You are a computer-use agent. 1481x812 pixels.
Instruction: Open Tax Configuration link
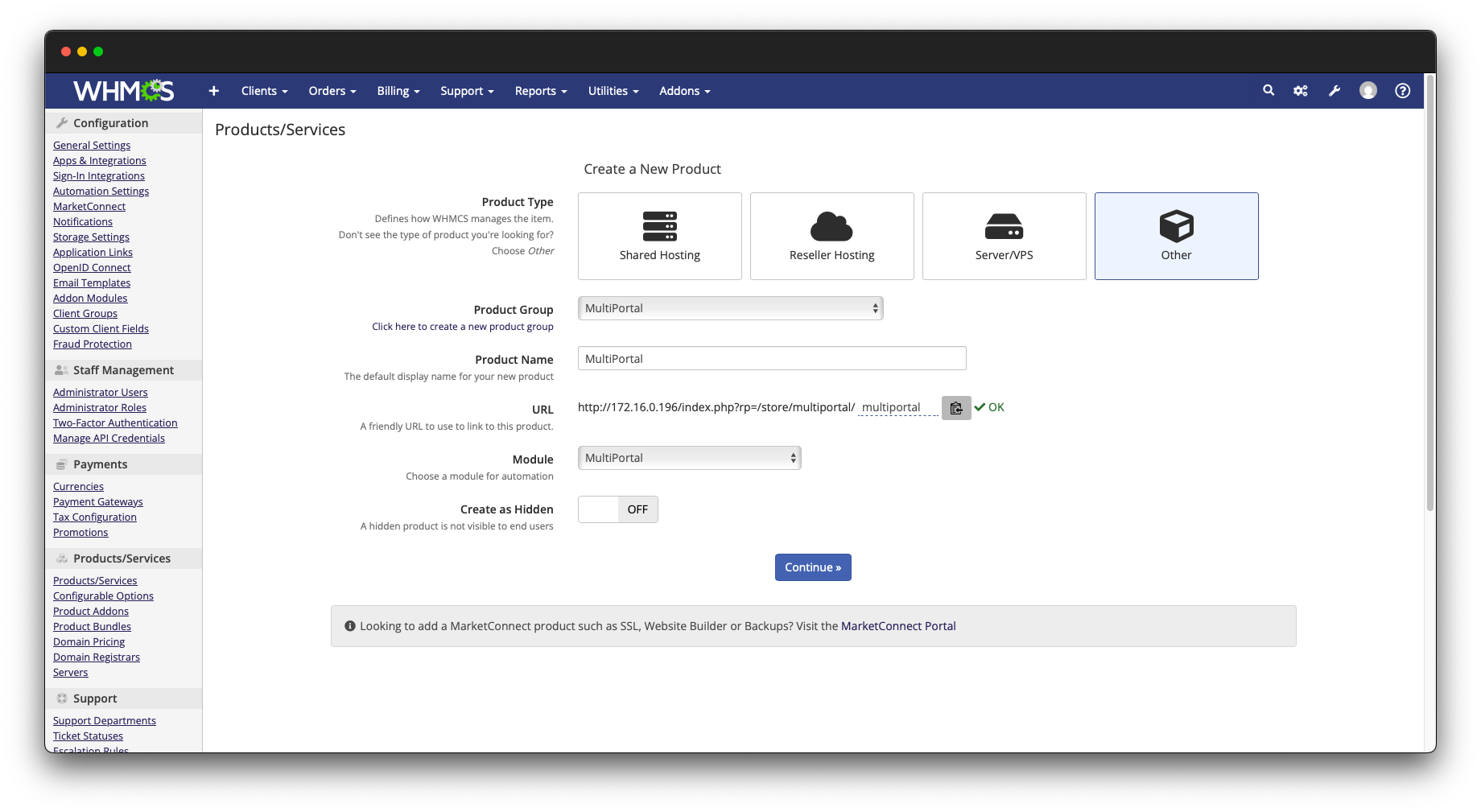click(x=95, y=517)
